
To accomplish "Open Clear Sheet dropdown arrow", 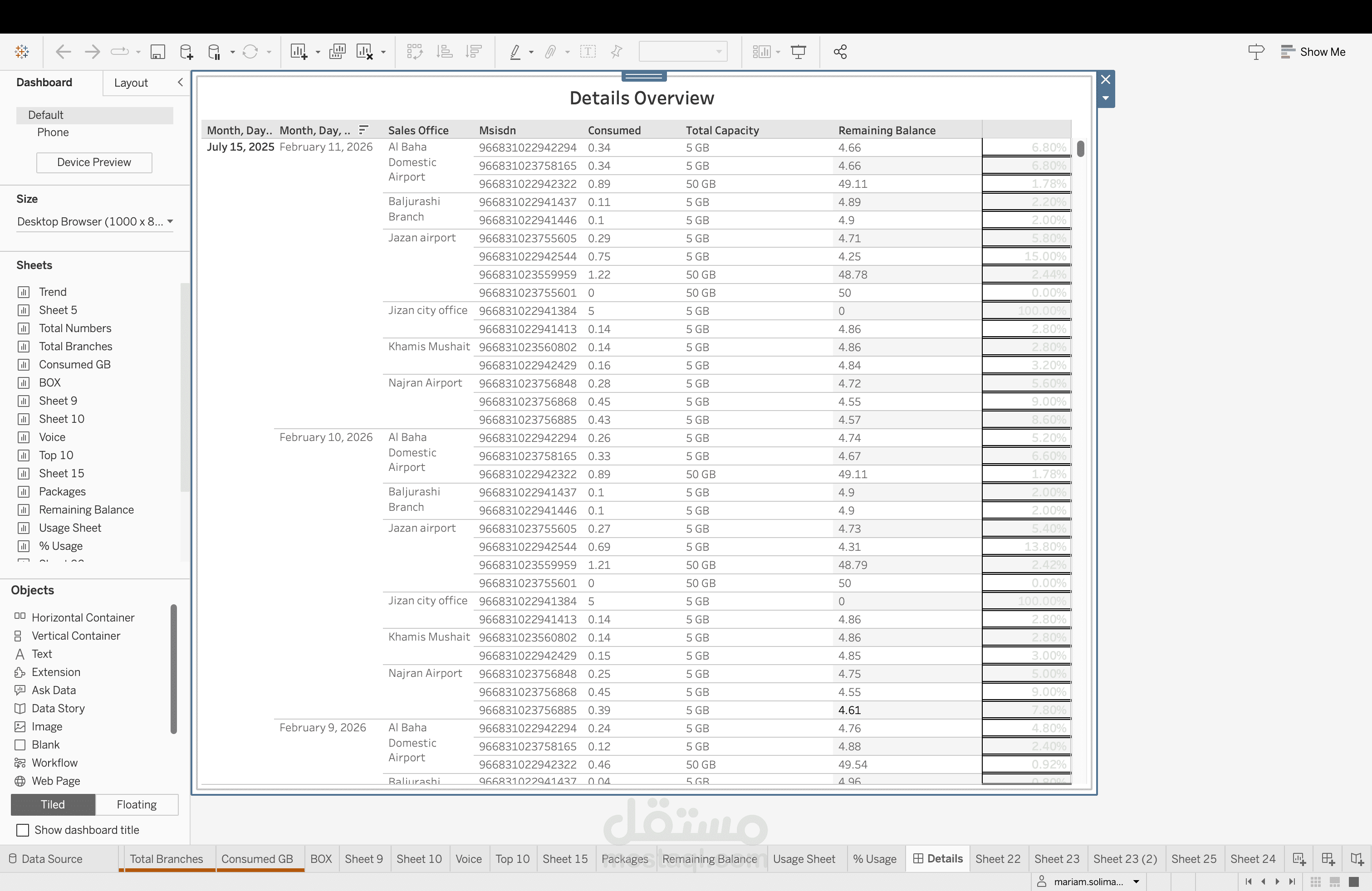I will 383,52.
